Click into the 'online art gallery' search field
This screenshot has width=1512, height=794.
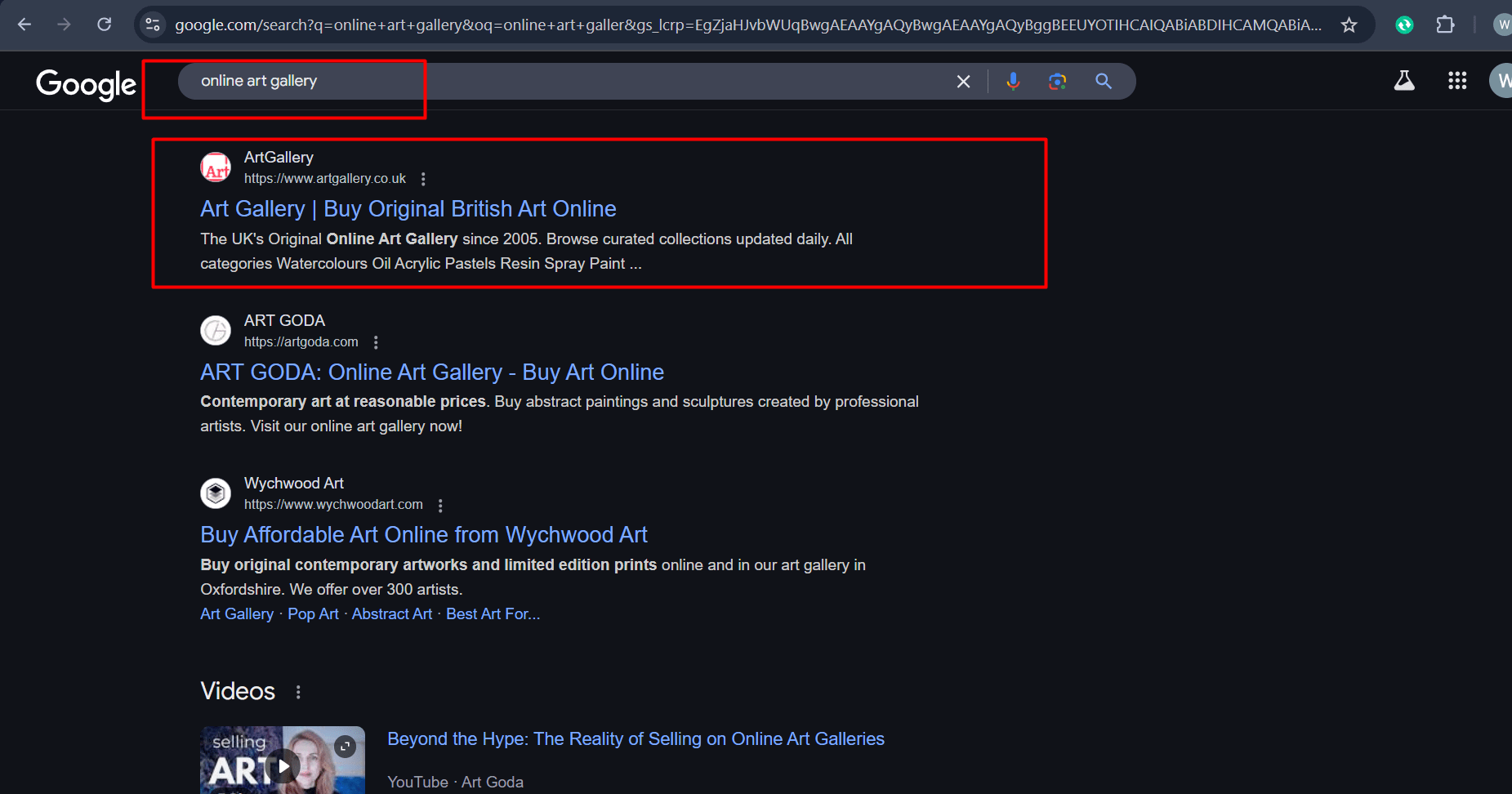click(x=572, y=82)
